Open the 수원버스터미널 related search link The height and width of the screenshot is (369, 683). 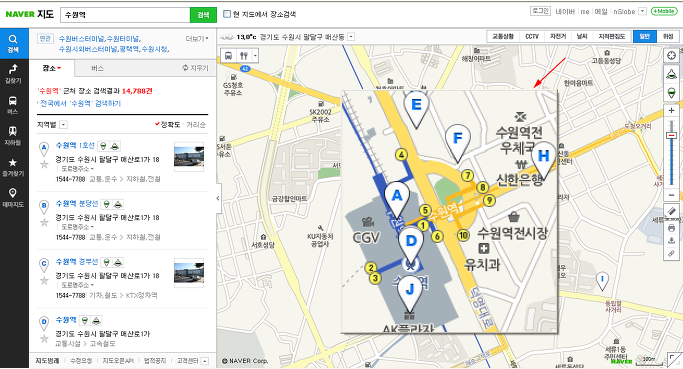[82, 39]
